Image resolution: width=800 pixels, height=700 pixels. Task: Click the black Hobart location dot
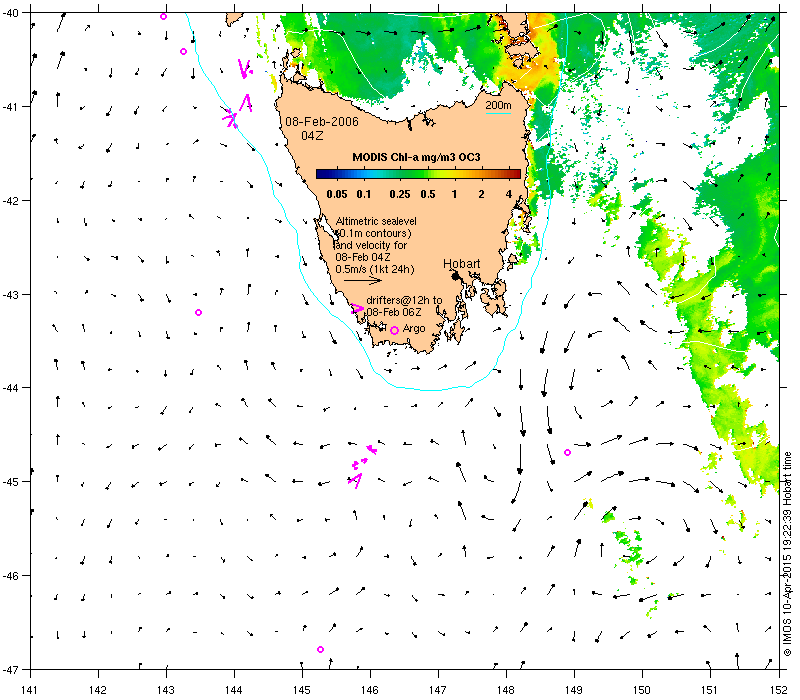pos(456,276)
